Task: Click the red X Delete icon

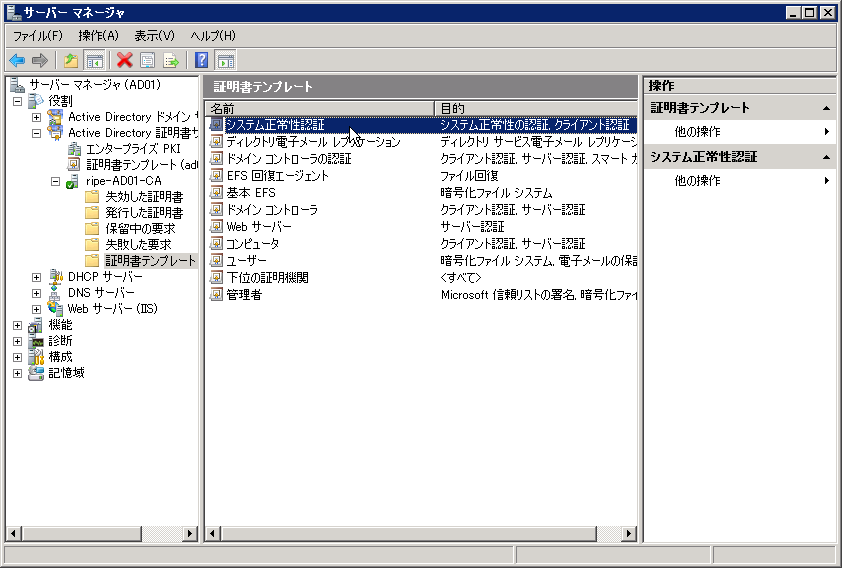Action: tap(124, 60)
